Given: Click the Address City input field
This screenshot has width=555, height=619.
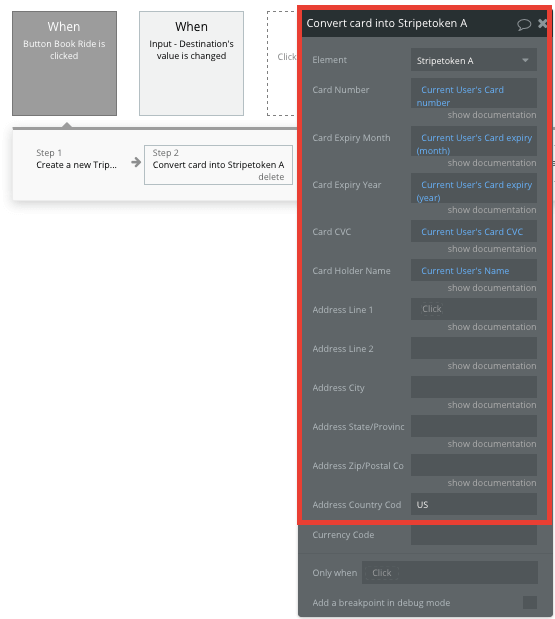Looking at the screenshot, I should [474, 387].
